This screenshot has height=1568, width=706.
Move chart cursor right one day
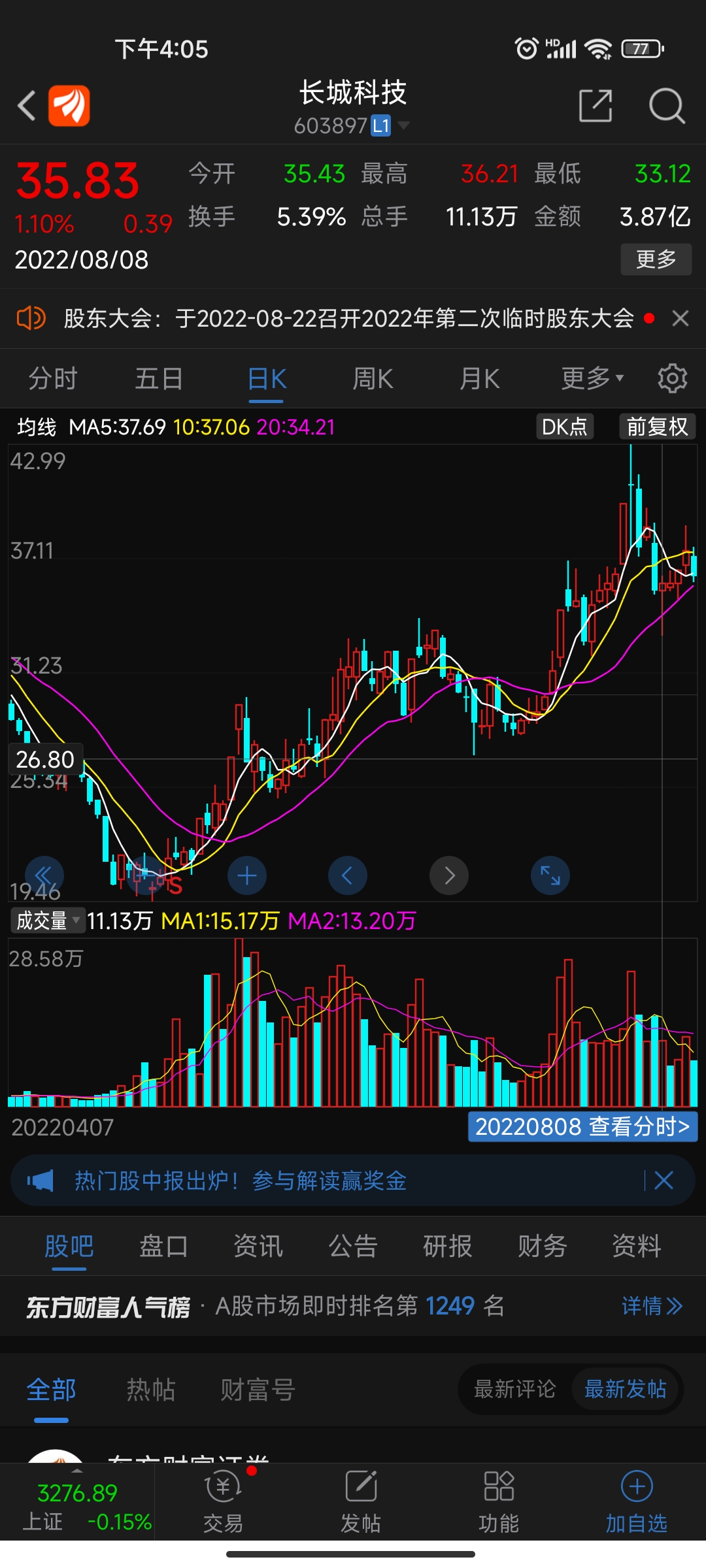[x=449, y=875]
